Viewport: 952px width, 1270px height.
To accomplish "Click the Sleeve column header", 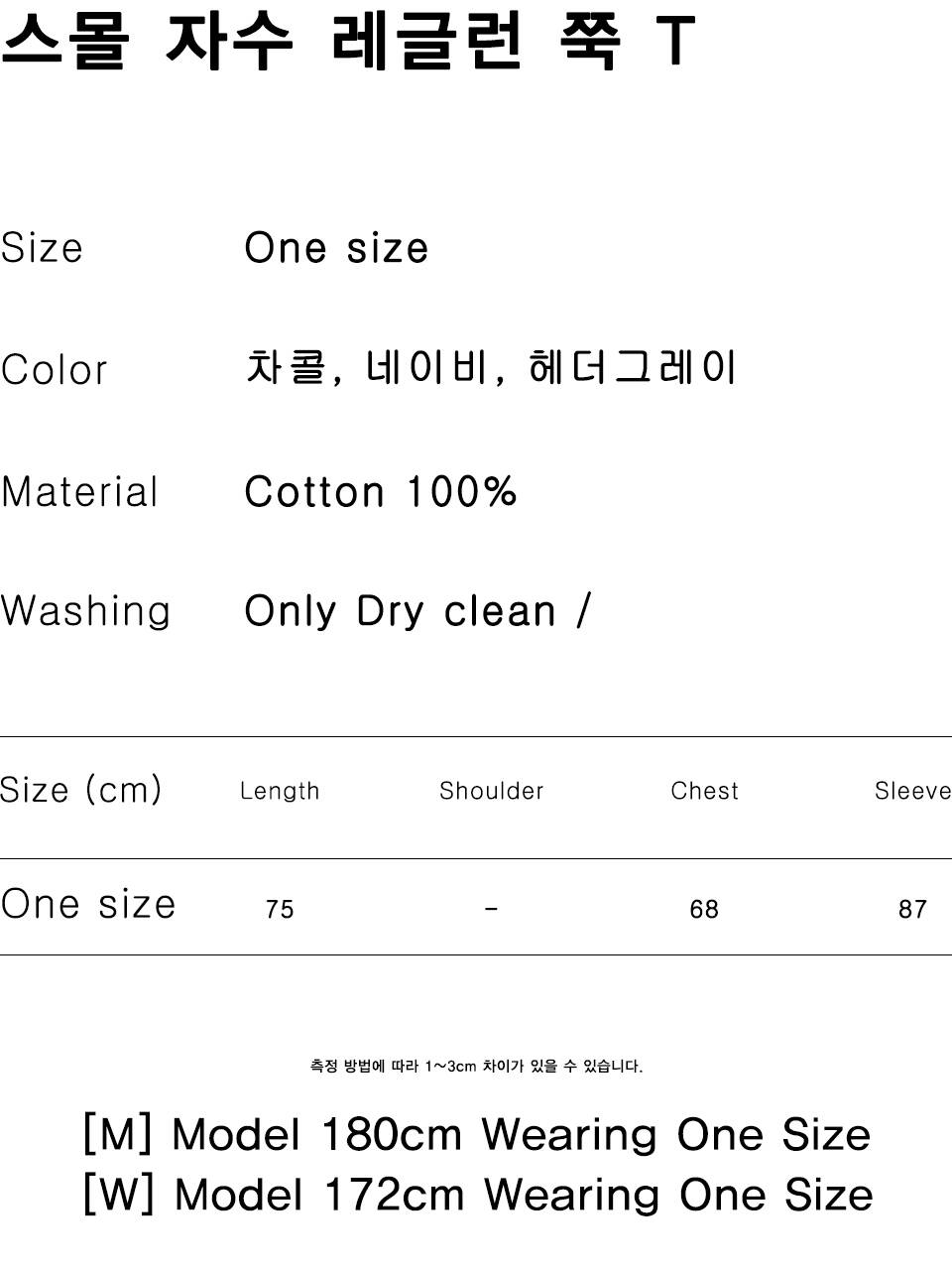I will 912,791.
